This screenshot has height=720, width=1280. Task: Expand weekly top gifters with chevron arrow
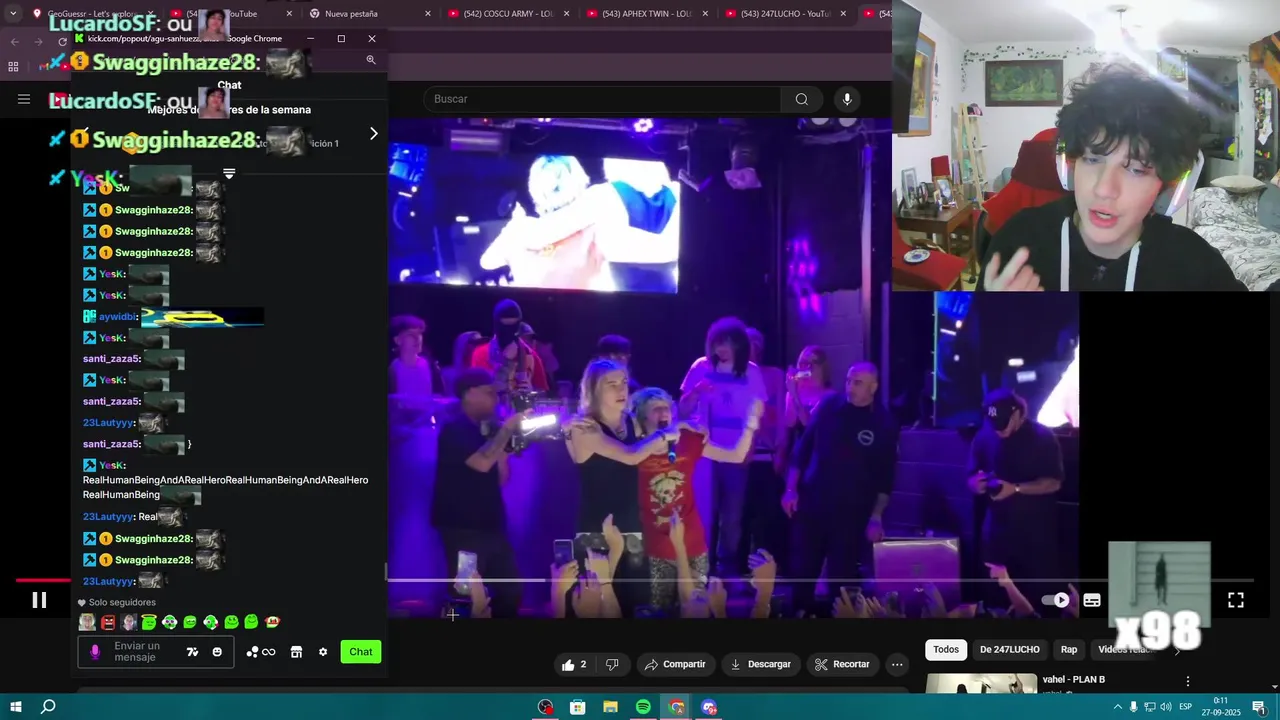374,133
